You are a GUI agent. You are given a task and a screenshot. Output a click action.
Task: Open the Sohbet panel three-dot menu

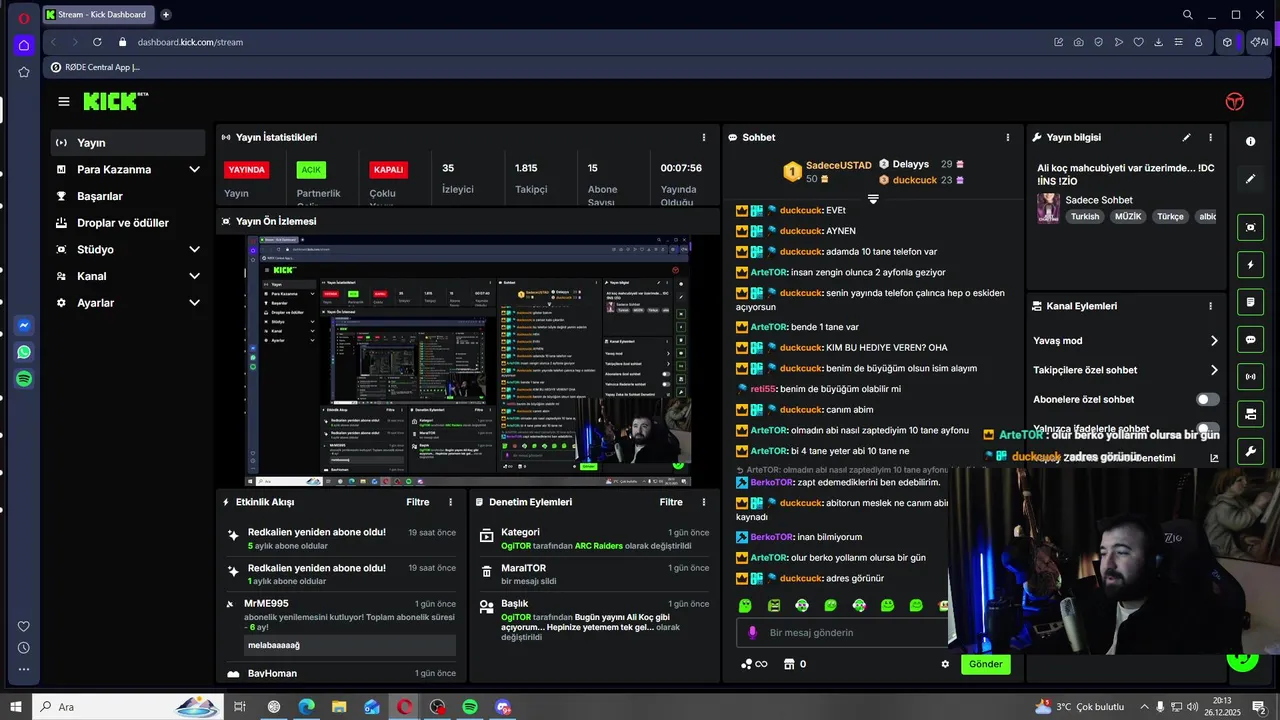[x=1007, y=137]
